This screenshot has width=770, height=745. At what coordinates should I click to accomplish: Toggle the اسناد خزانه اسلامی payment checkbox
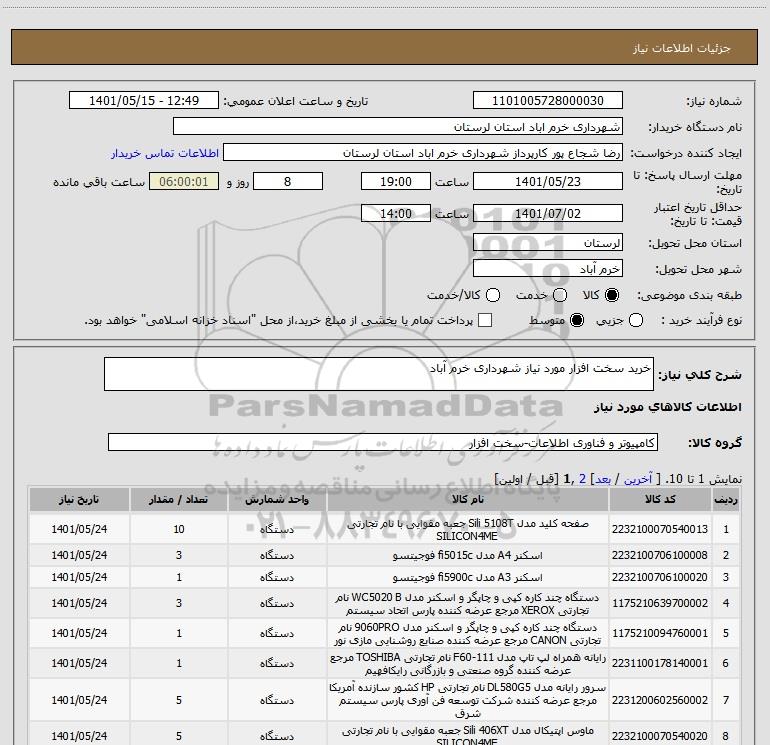coord(485,320)
